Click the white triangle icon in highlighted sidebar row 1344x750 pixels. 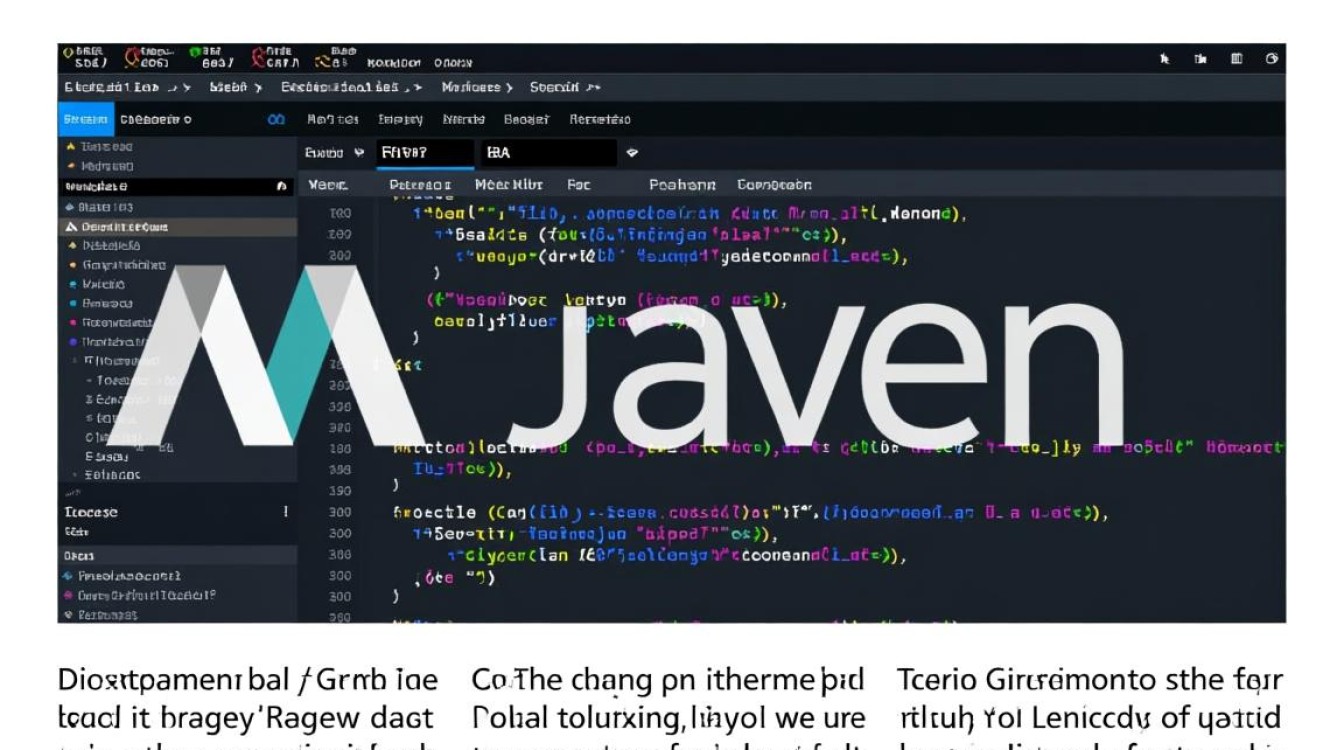[71, 227]
